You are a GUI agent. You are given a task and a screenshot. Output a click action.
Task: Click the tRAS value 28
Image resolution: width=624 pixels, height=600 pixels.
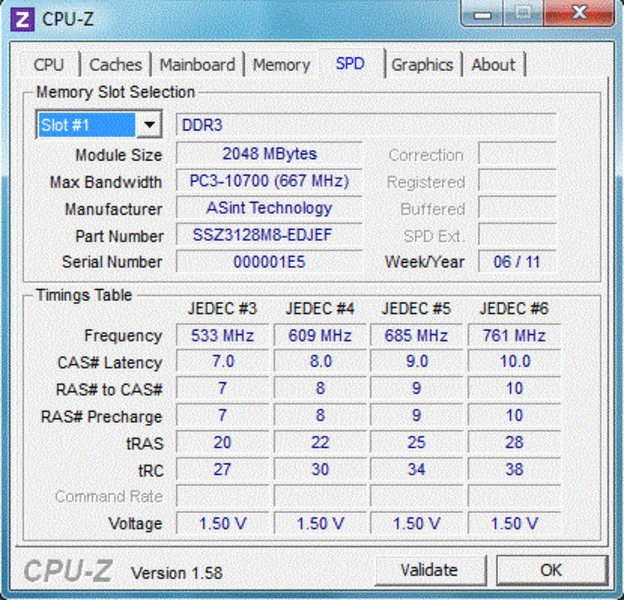pyautogui.click(x=514, y=442)
